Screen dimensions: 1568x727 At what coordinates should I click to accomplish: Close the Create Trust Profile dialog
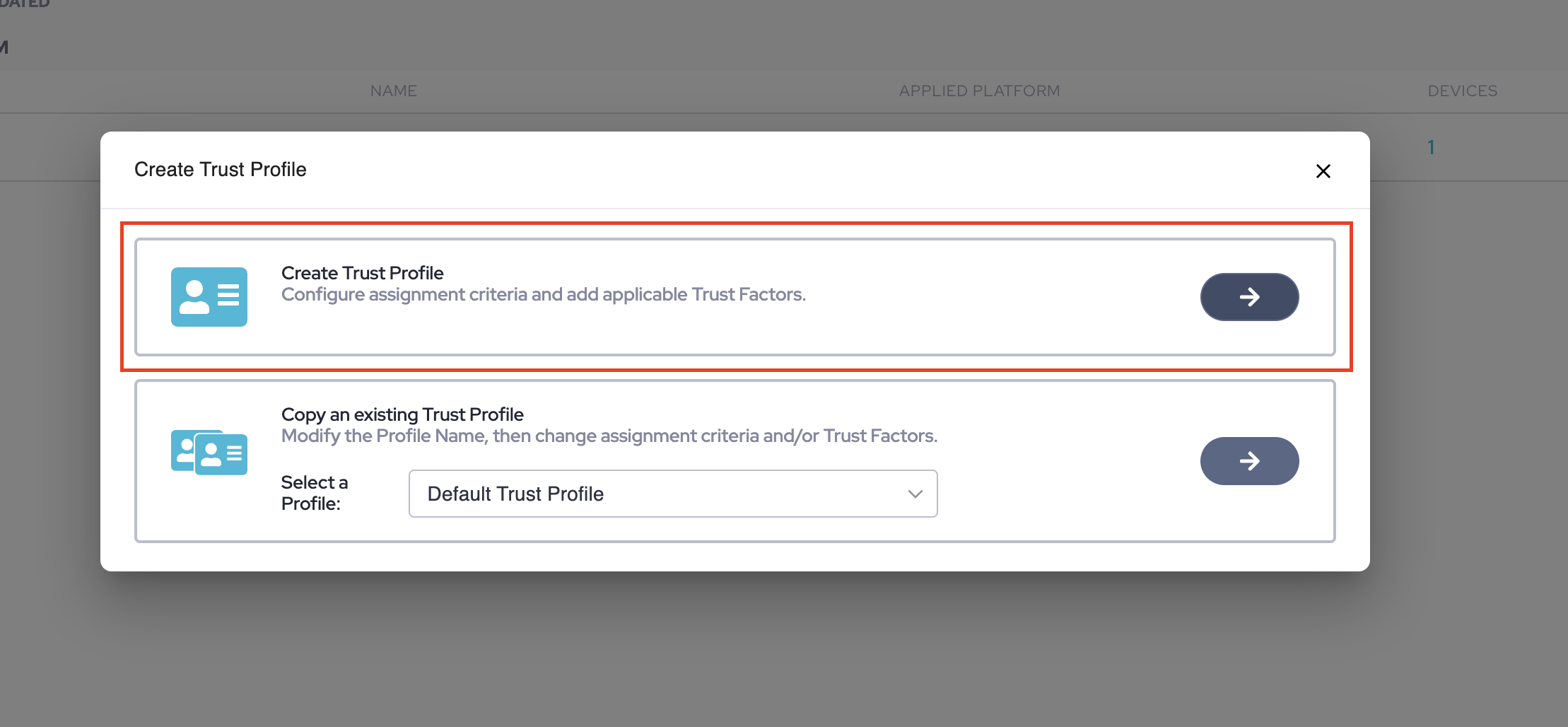click(1323, 171)
